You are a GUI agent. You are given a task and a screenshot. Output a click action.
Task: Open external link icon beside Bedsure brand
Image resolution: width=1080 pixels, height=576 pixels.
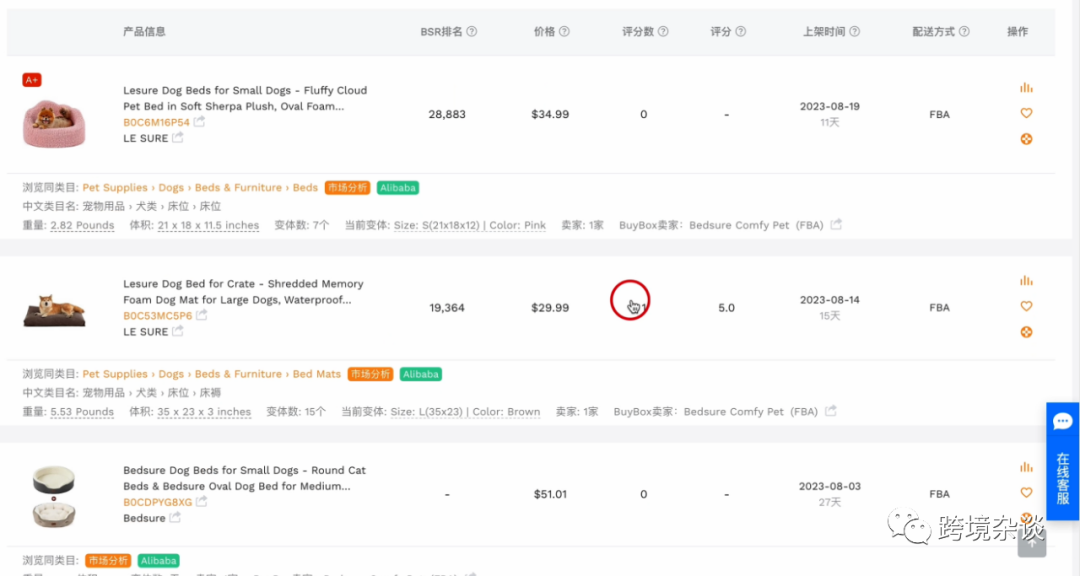coord(175,517)
